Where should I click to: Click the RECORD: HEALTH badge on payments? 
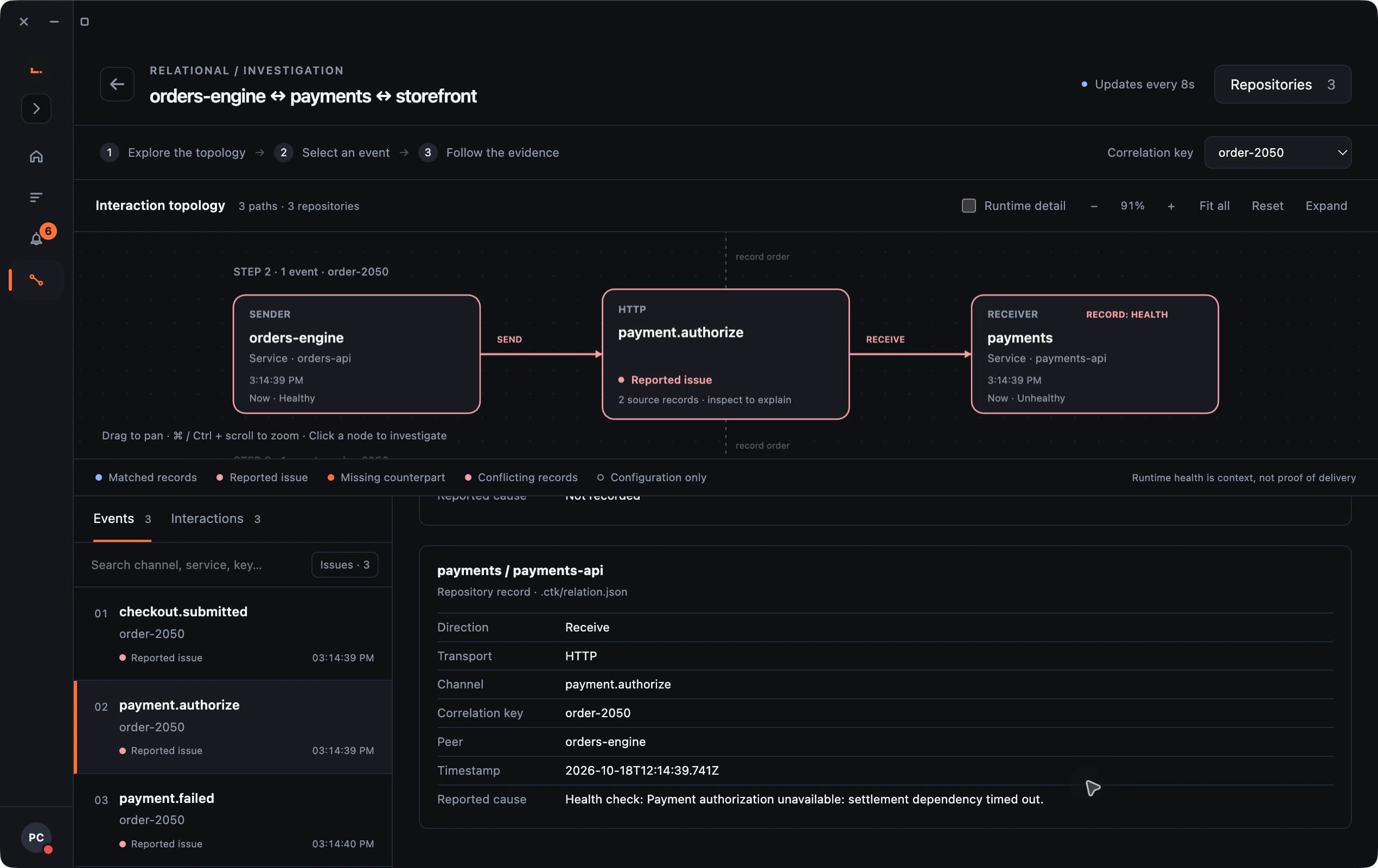pyautogui.click(x=1127, y=314)
